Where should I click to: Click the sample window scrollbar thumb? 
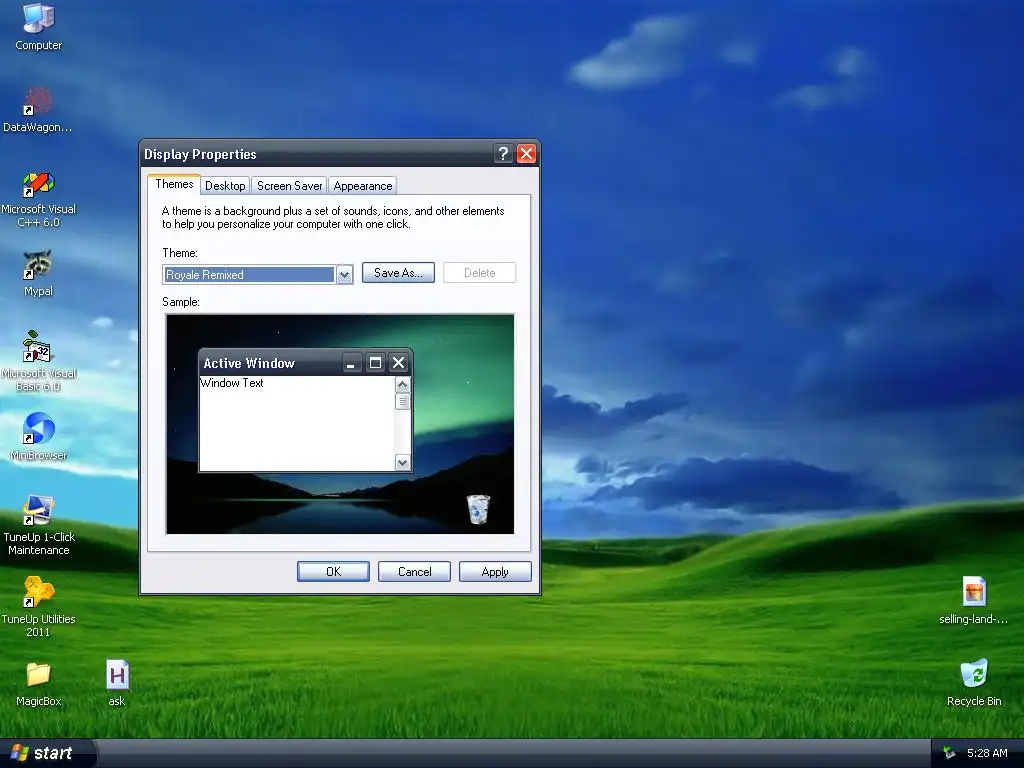coord(402,401)
